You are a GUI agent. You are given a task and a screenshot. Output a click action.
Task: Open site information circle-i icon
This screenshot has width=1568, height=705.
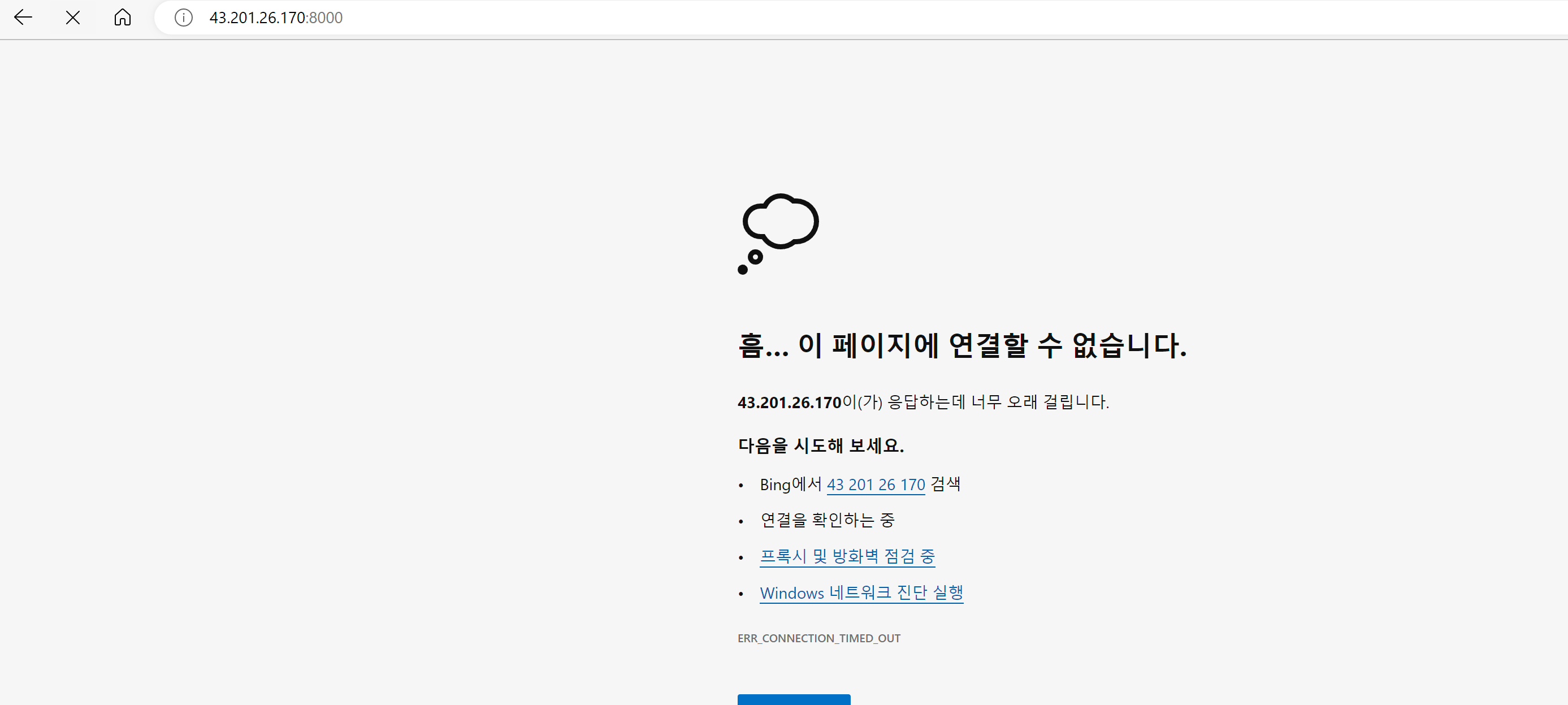[183, 18]
